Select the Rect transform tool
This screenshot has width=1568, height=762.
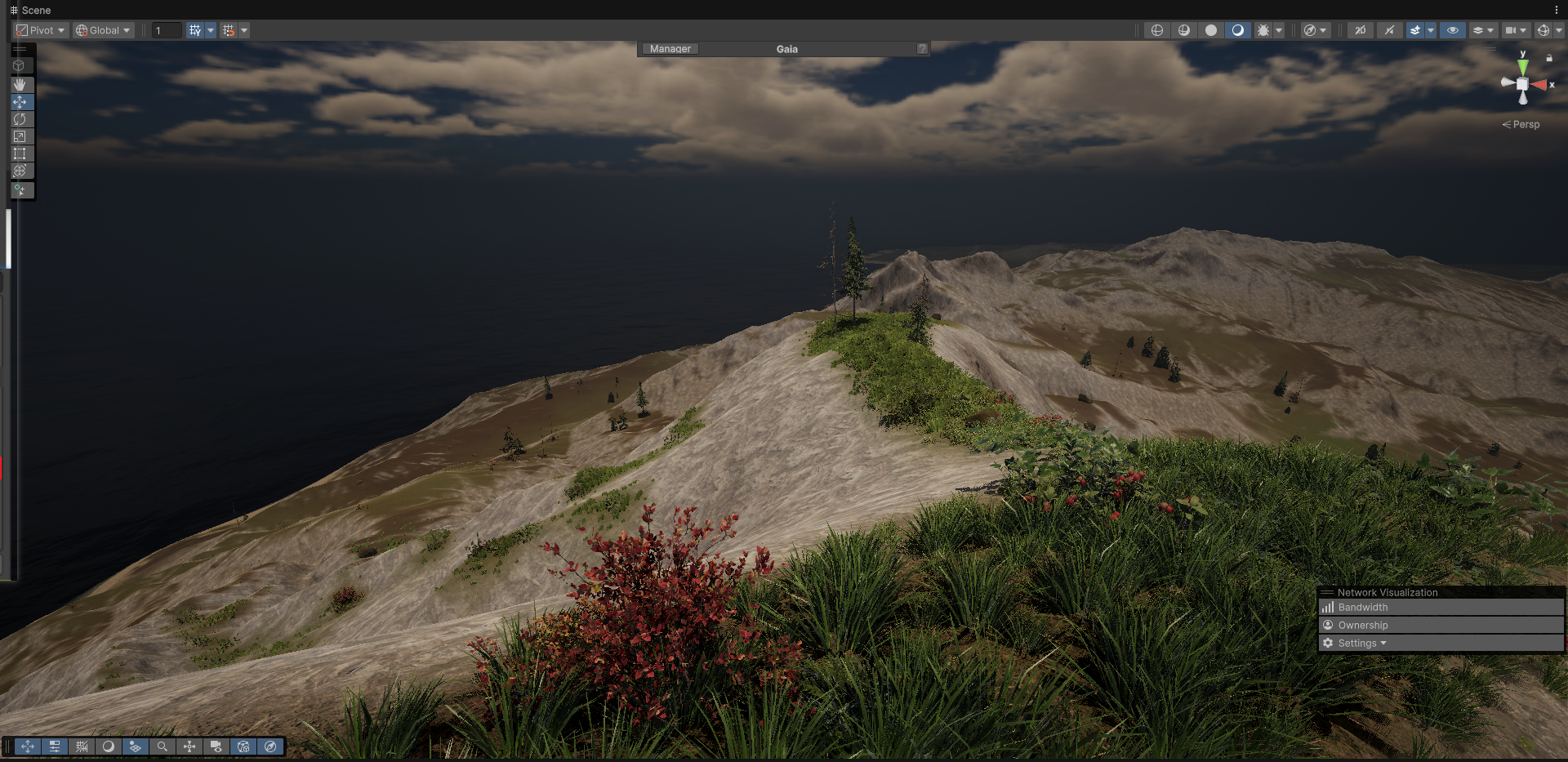click(20, 154)
